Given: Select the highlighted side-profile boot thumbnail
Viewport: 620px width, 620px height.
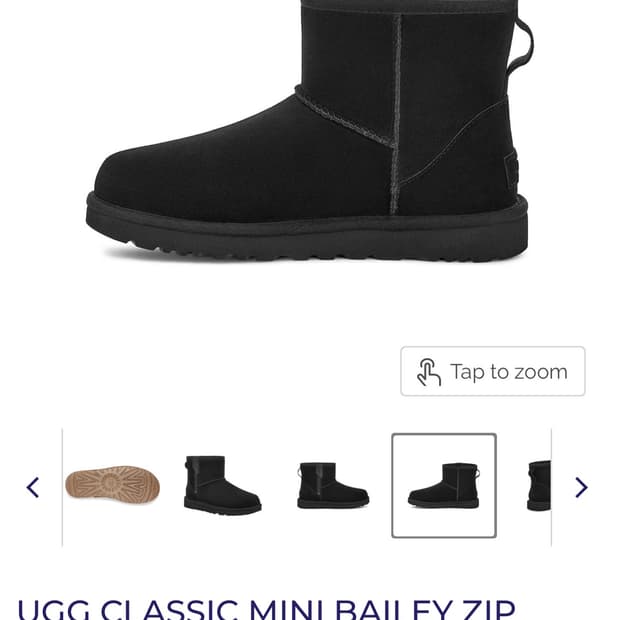Looking at the screenshot, I should tap(444, 486).
